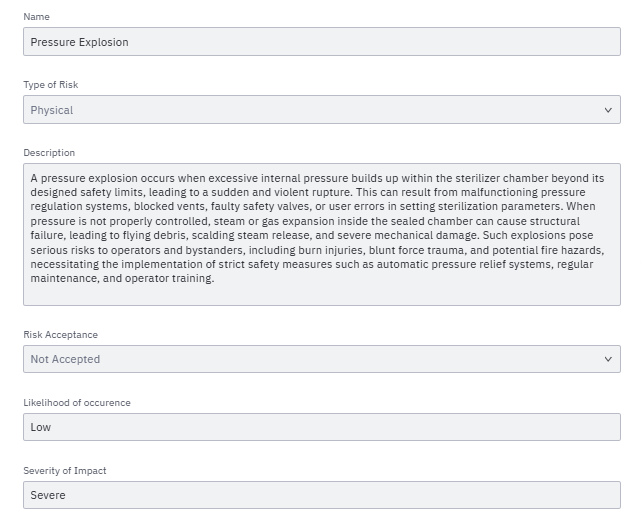The image size is (641, 520).
Task: Click the "Description" label text
Action: [49, 153]
